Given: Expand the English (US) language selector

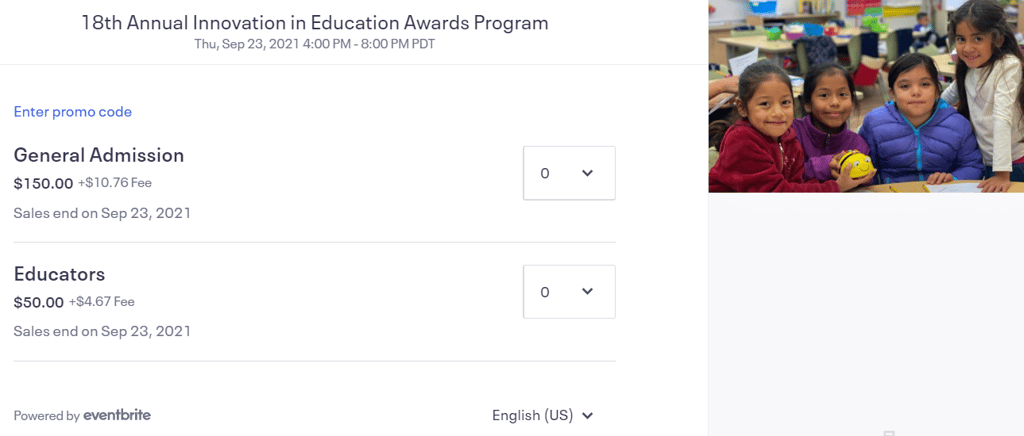Looking at the screenshot, I should click(x=542, y=415).
